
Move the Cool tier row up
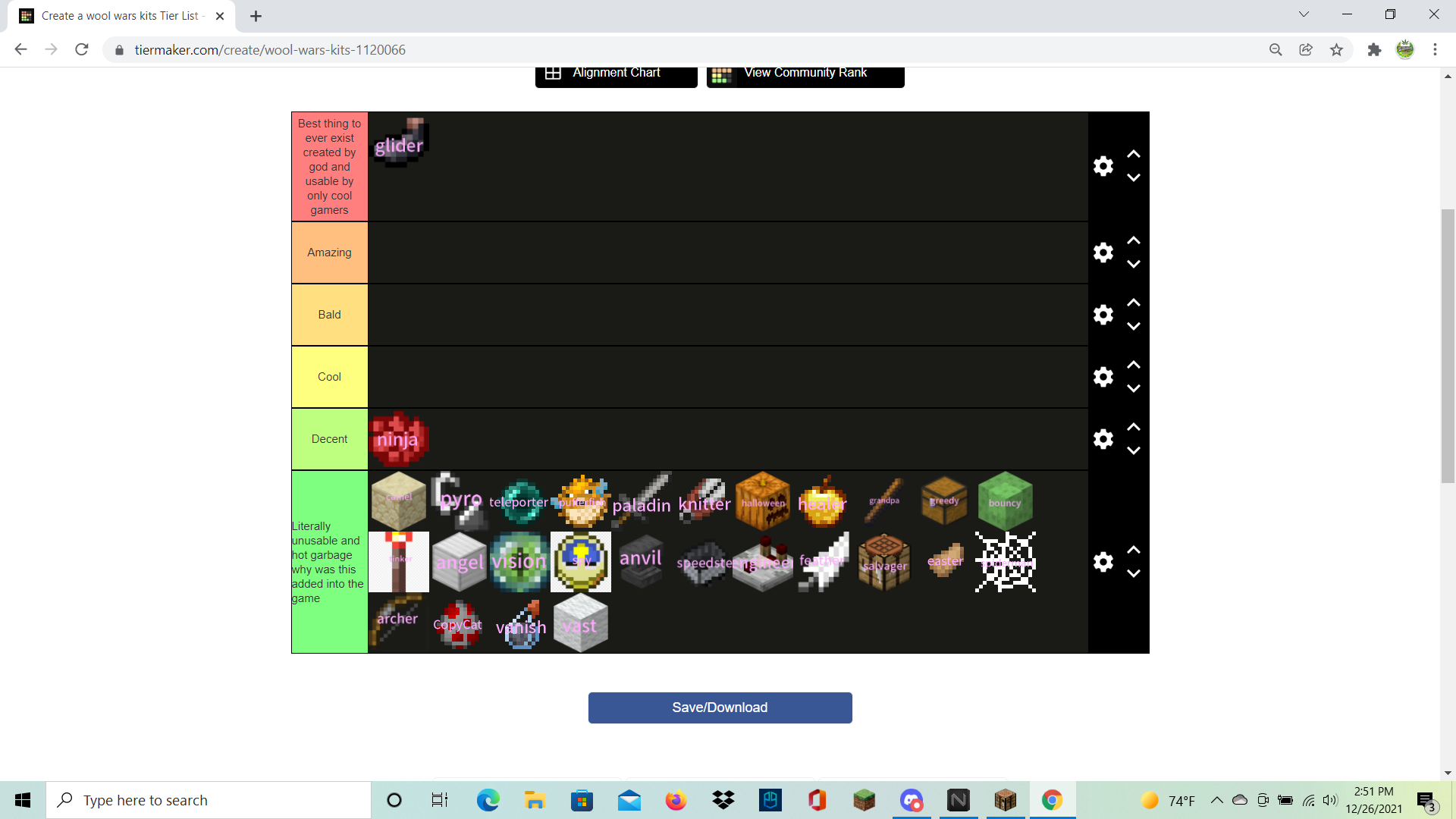(x=1134, y=365)
